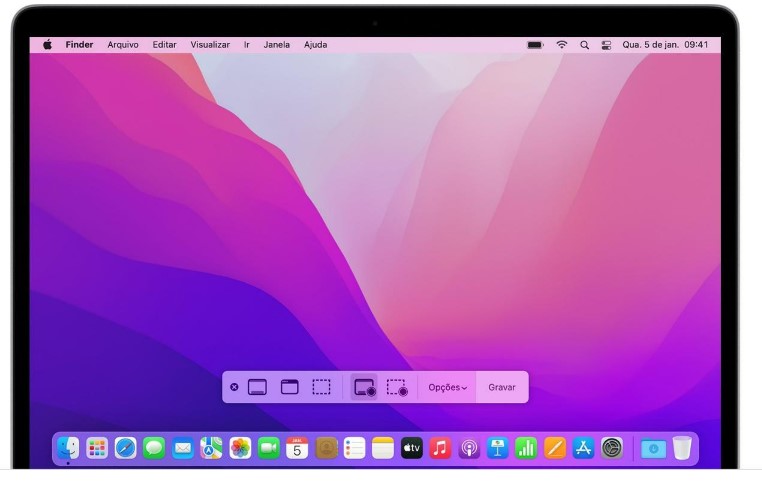
Task: Open the Finder menu in menu bar
Action: pos(79,45)
